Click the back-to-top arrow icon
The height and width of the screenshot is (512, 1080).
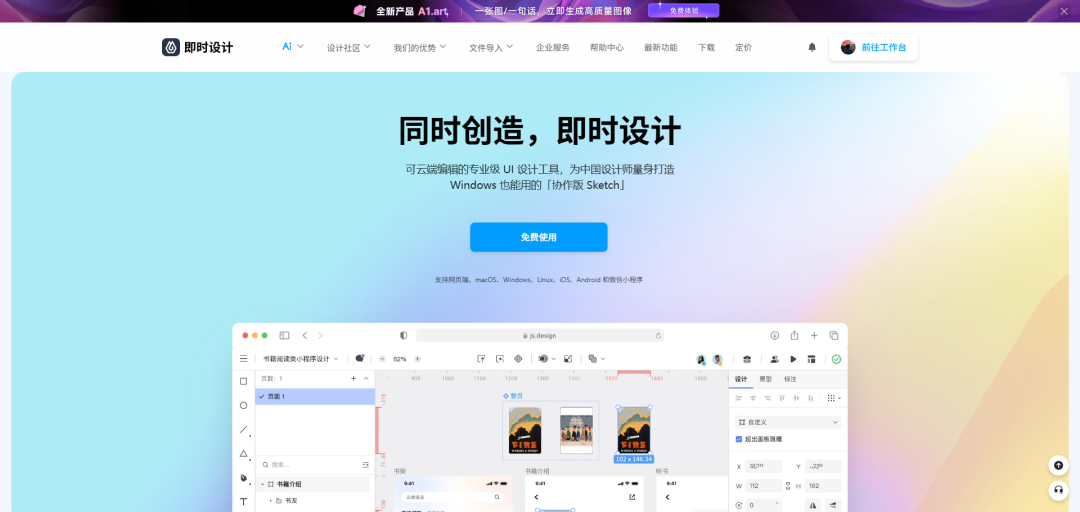[1058, 465]
